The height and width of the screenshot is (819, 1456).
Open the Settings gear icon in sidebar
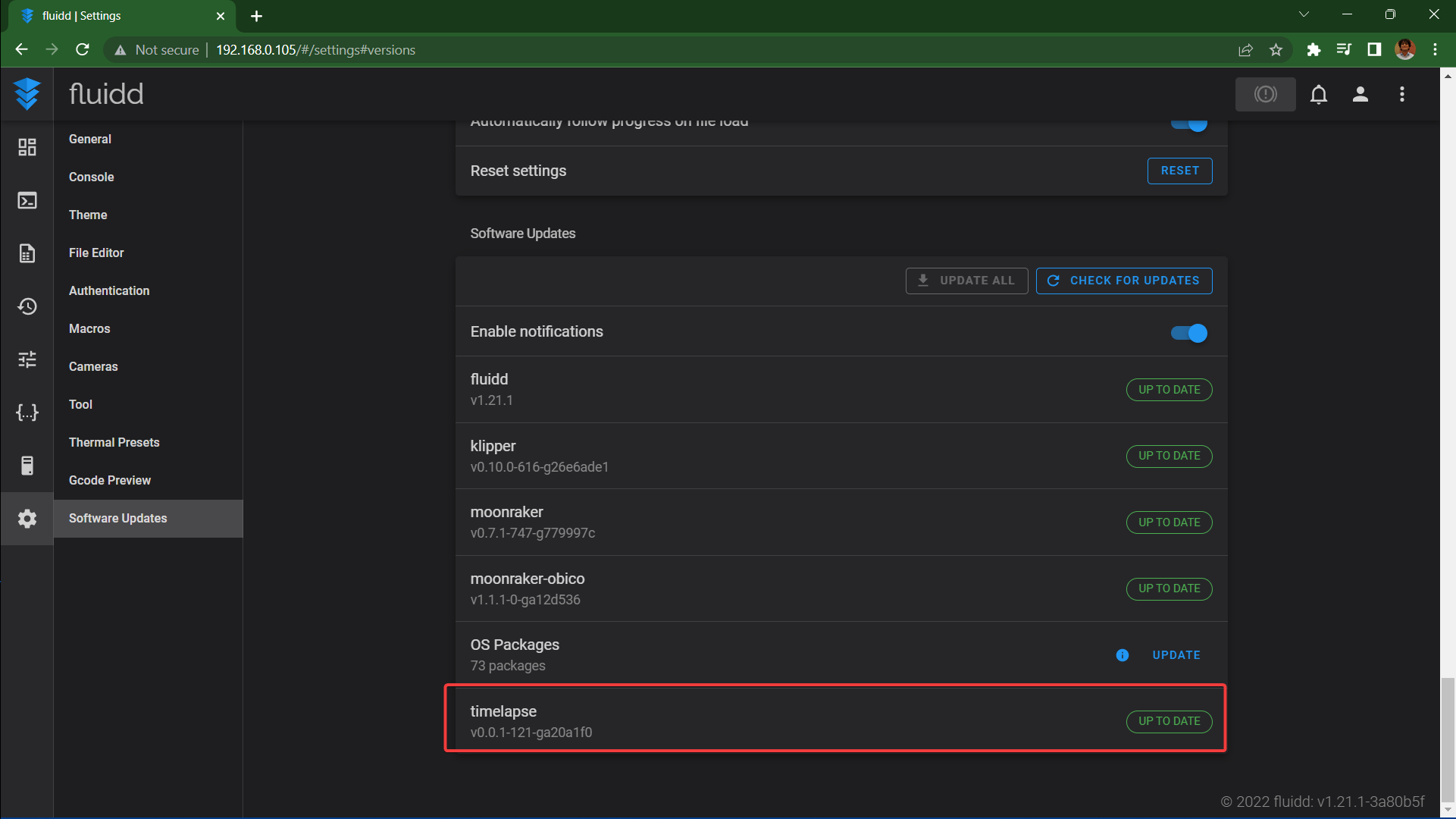coord(27,519)
